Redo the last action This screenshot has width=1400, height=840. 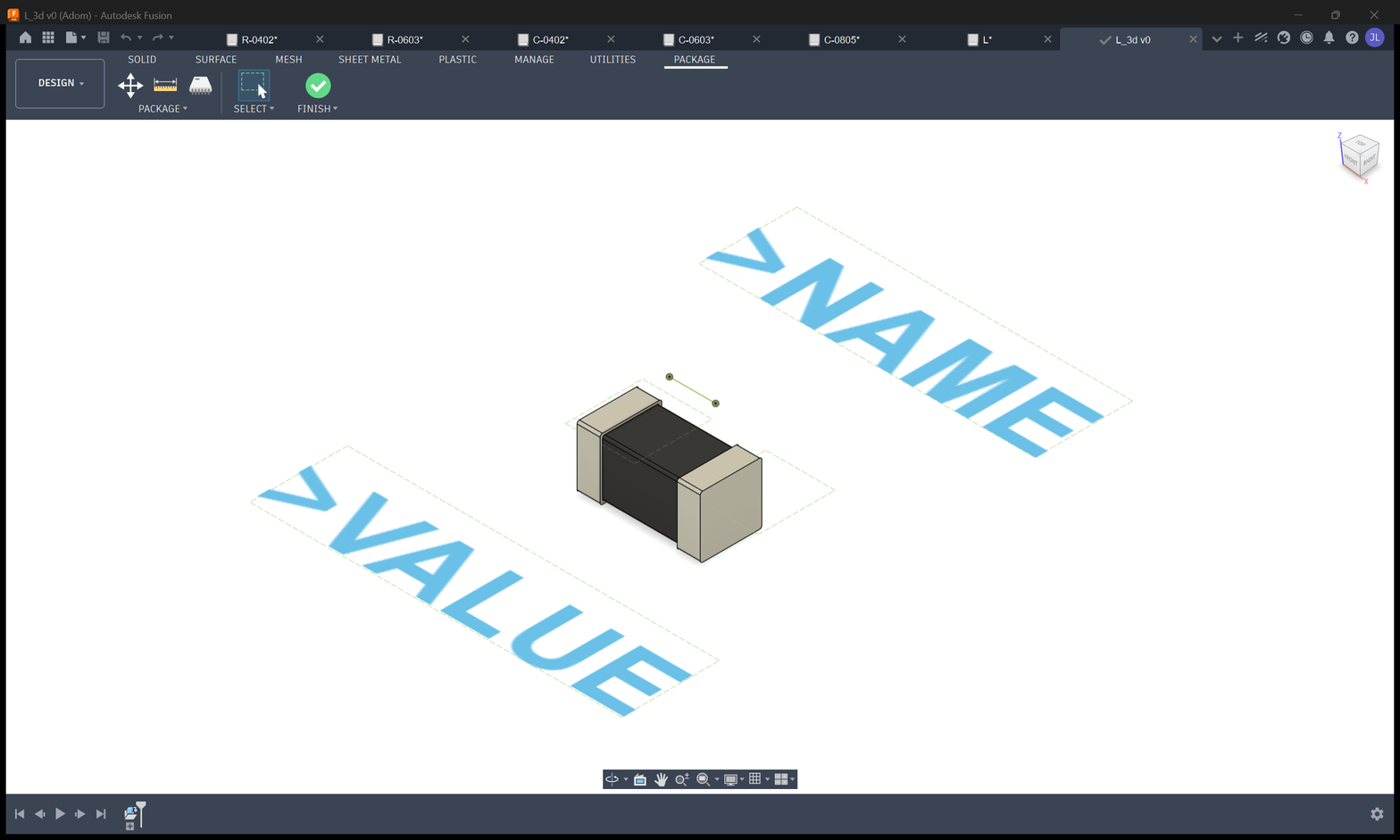pos(158,37)
